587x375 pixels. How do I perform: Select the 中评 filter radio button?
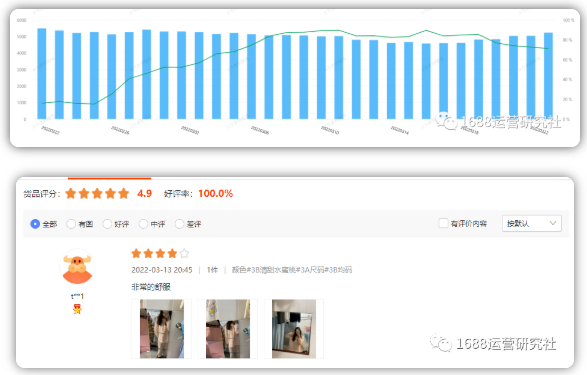[x=143, y=224]
